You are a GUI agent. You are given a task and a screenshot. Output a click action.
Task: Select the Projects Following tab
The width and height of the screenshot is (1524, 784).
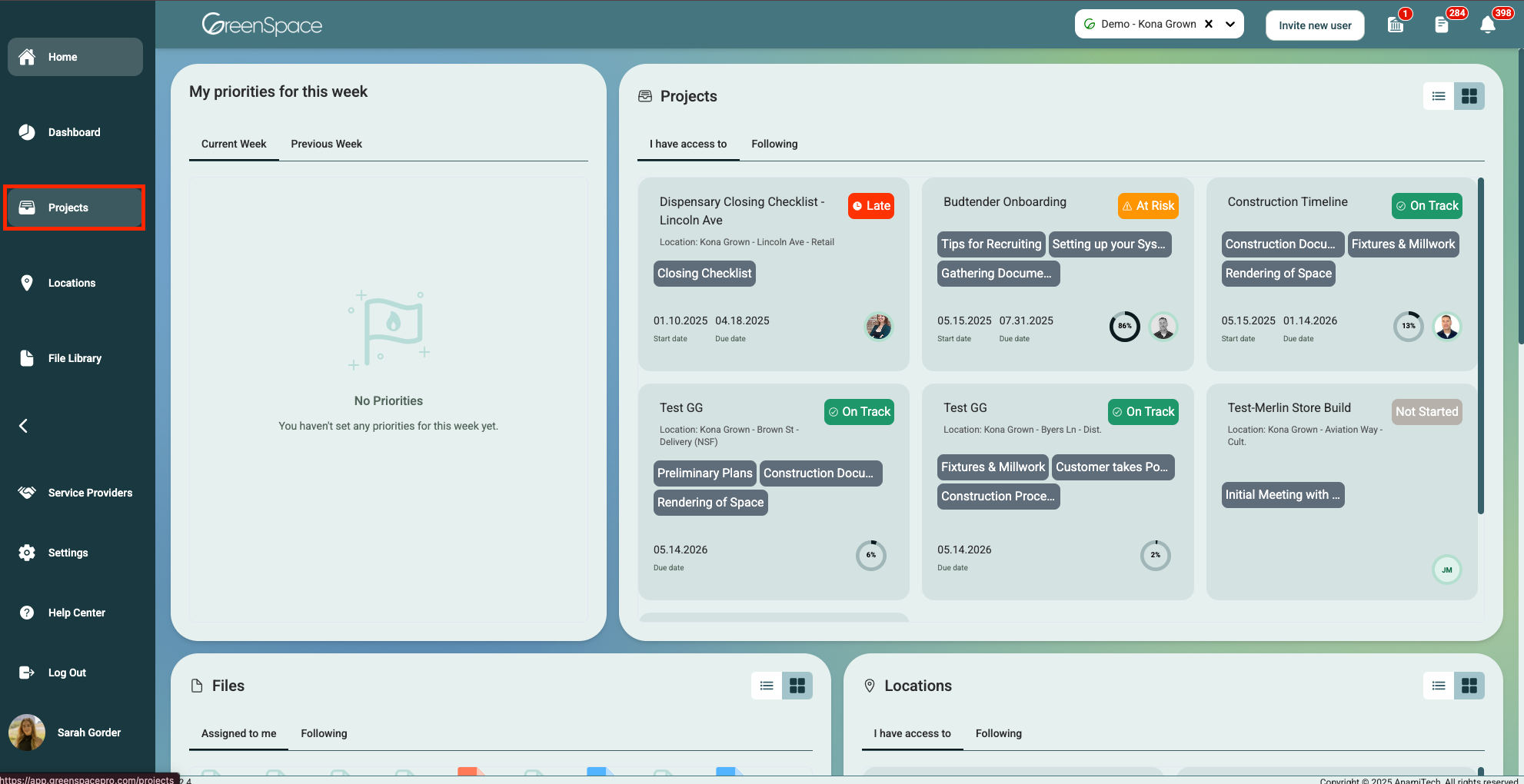point(774,144)
